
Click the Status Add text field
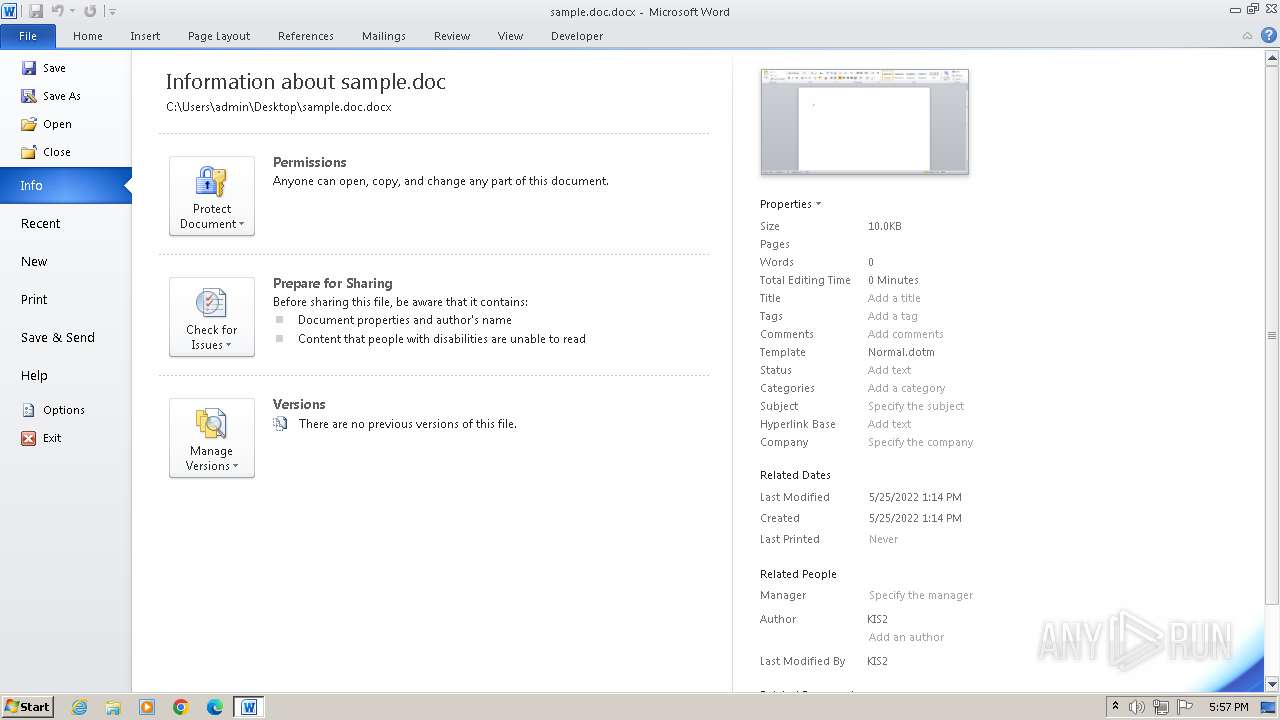[x=889, y=370]
